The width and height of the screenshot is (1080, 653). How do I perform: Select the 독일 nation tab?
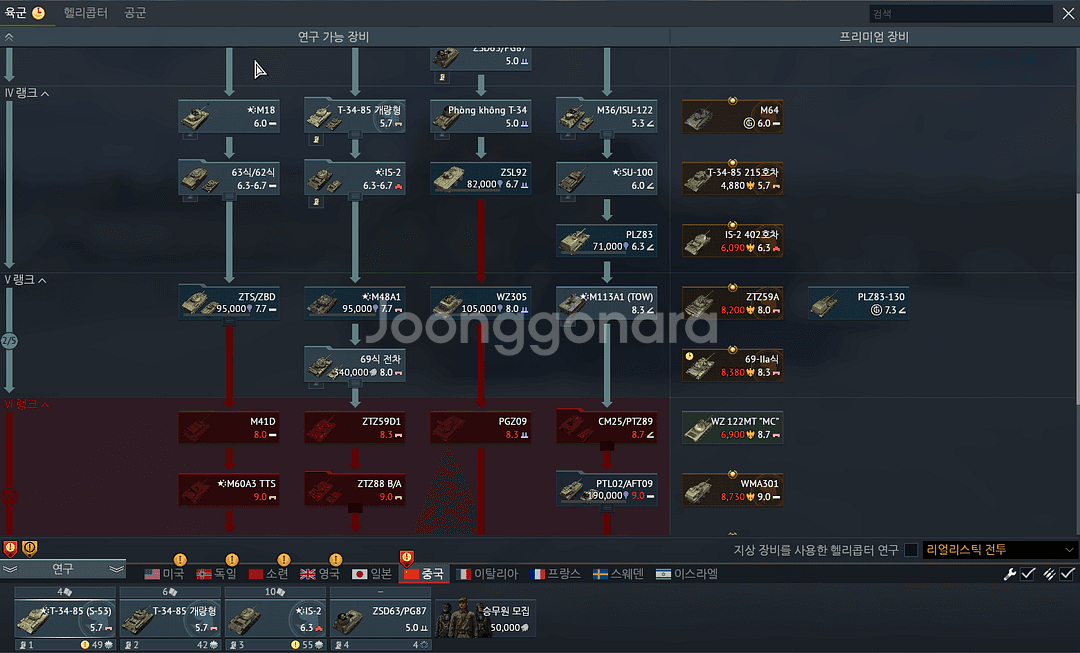click(x=216, y=574)
